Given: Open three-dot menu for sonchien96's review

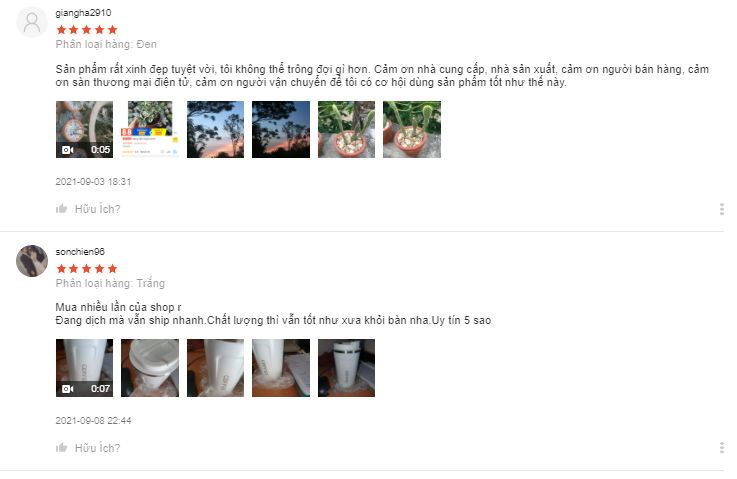Looking at the screenshot, I should (721, 448).
